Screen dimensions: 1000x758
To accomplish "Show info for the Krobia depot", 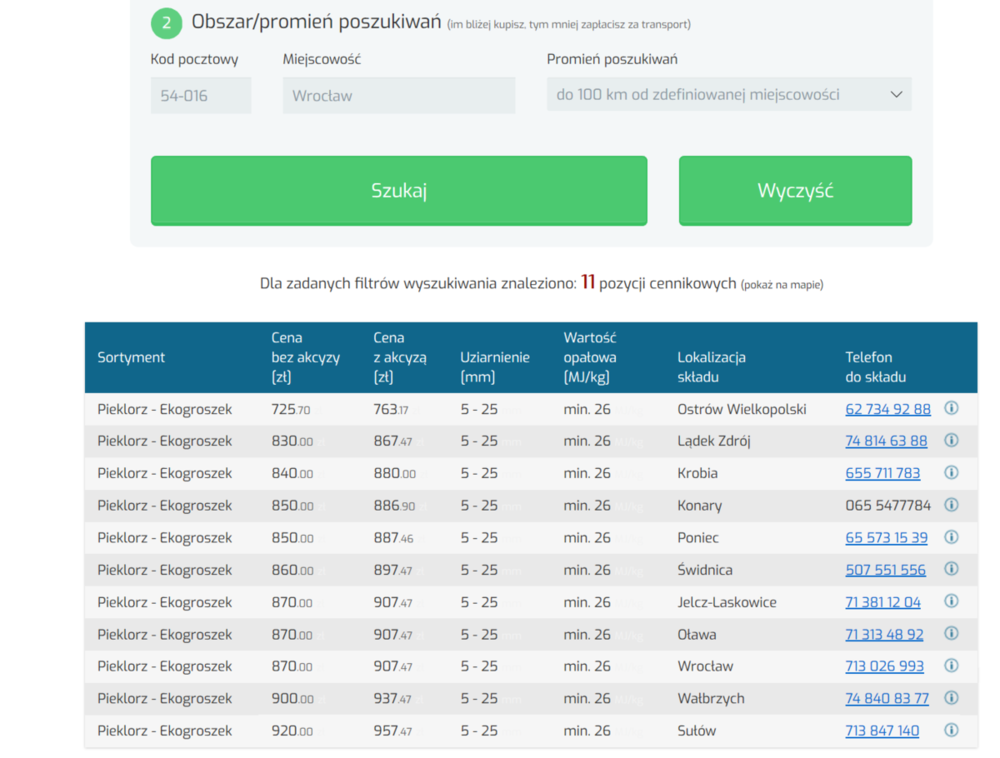I will coord(951,472).
